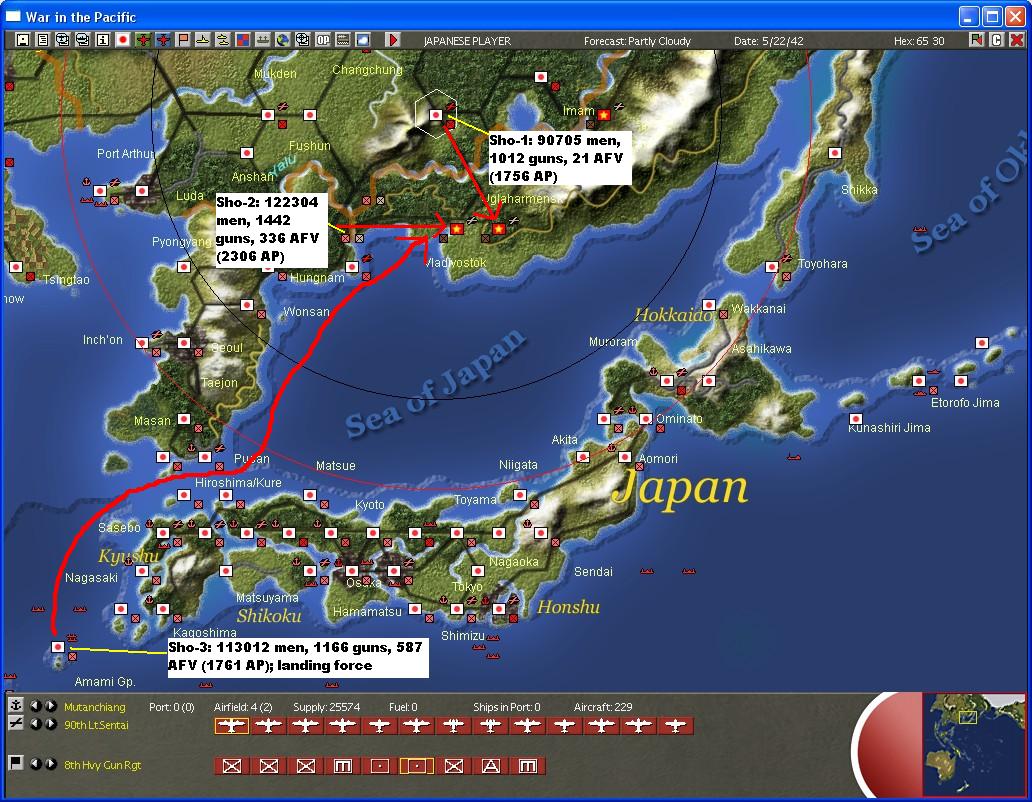Viewport: 1032px width, 802px height.
Task: Go to previous base with Mutanchiang left arrow
Action: pyautogui.click(x=36, y=706)
